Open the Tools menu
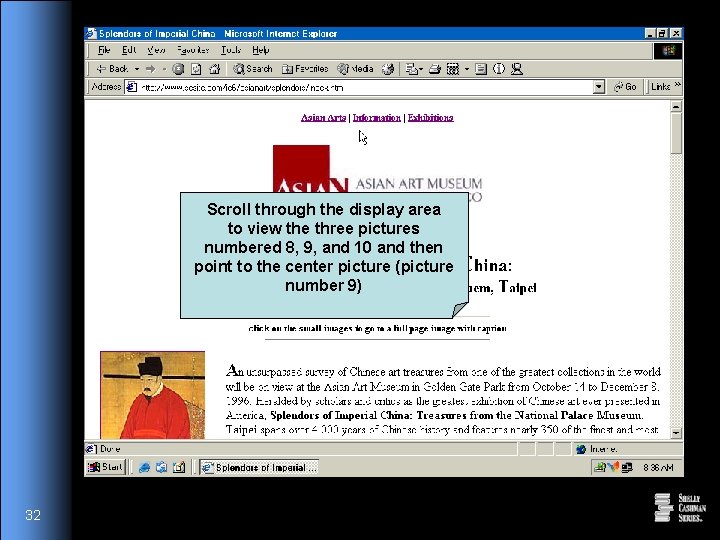Image resolution: width=720 pixels, height=540 pixels. pos(231,50)
